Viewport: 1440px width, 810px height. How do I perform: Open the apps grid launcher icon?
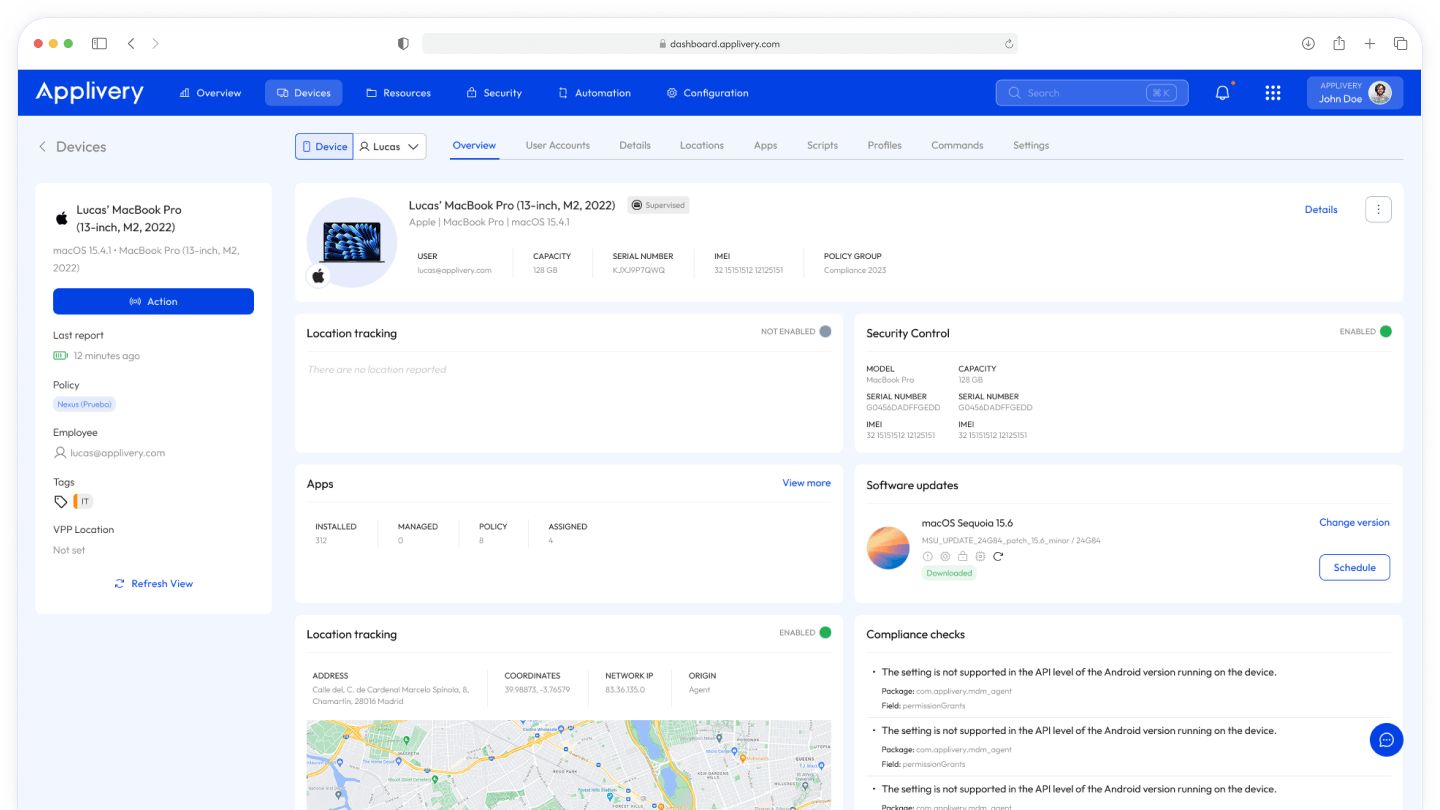1272,93
